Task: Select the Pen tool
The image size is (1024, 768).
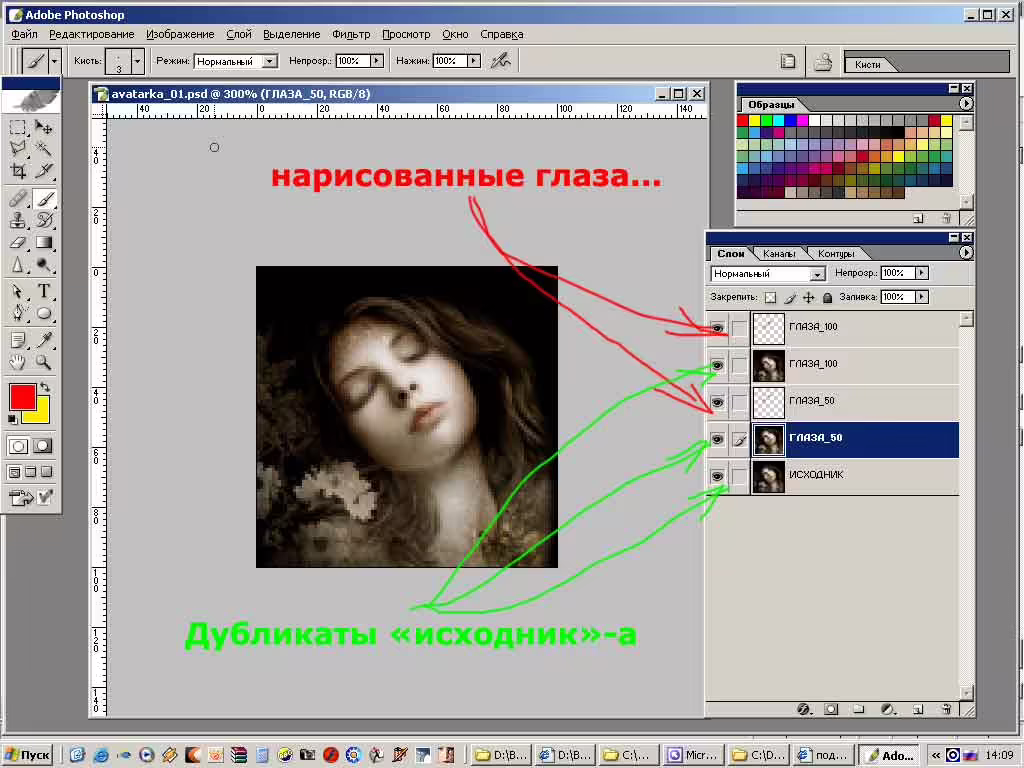Action: 18,313
